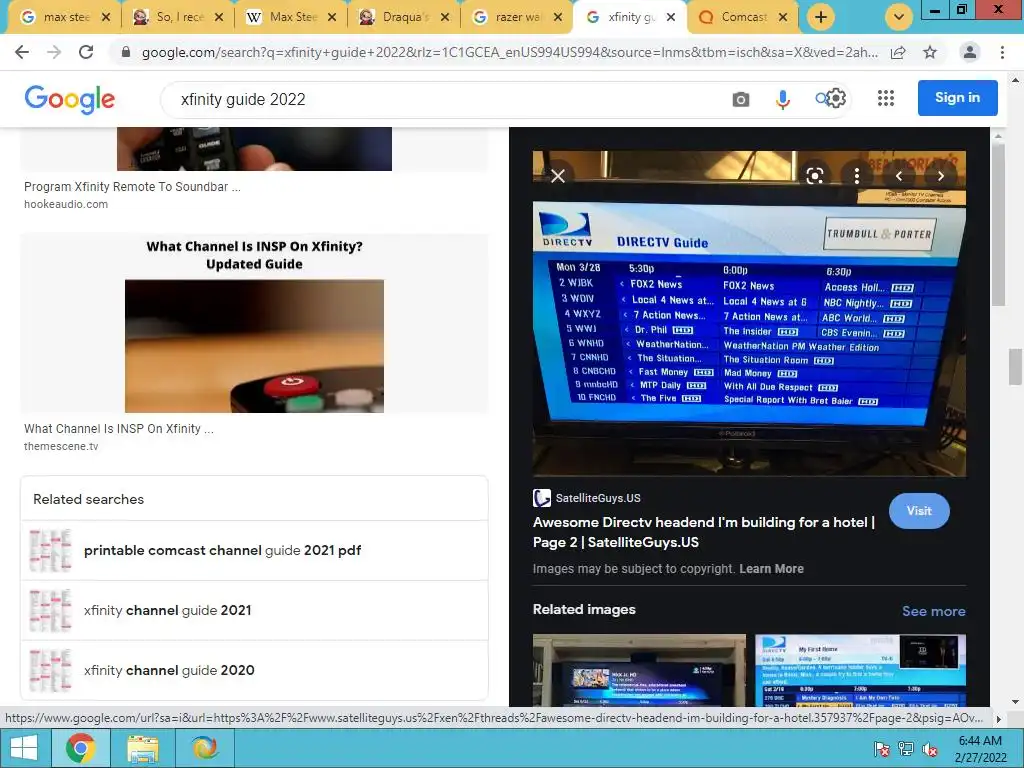Open File Explorer from the taskbar
Viewport: 1024px width, 768px height.
(x=142, y=748)
